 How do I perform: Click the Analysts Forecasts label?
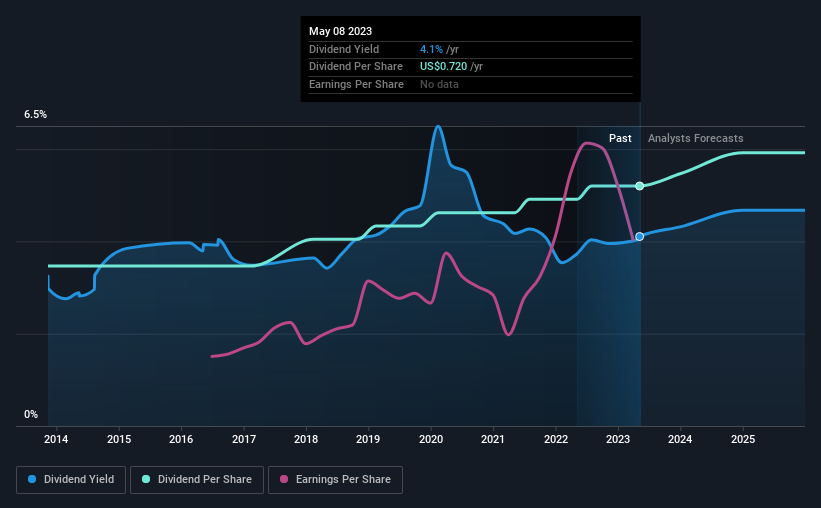tap(695, 138)
